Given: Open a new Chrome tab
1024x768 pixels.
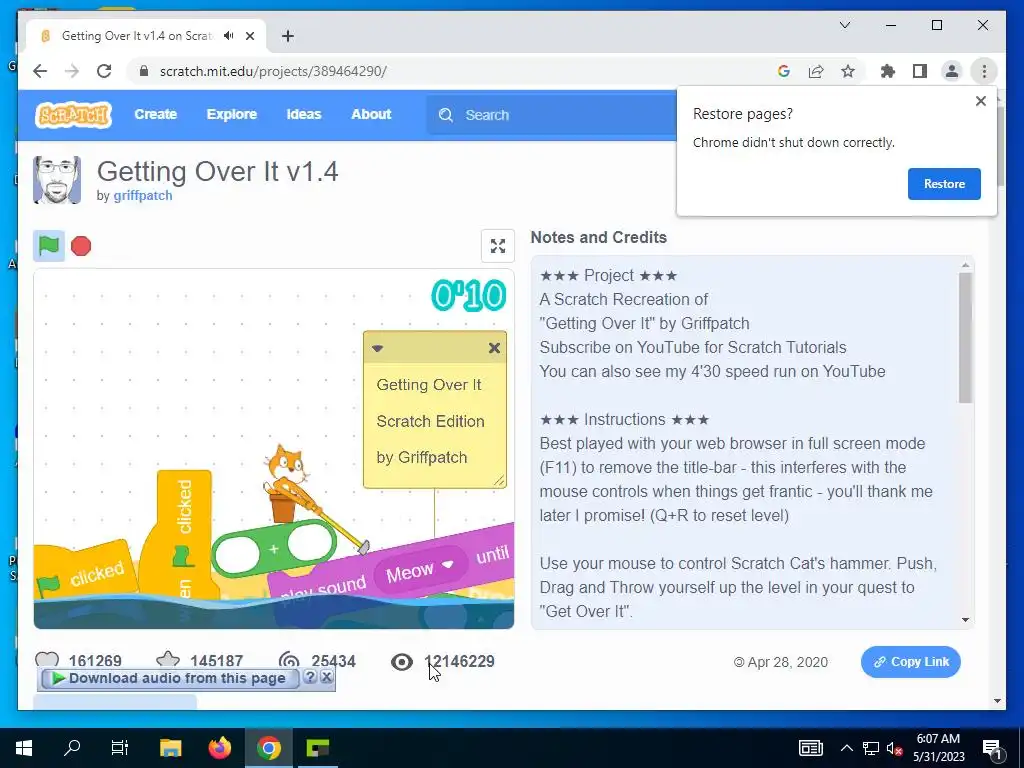Looking at the screenshot, I should point(287,36).
